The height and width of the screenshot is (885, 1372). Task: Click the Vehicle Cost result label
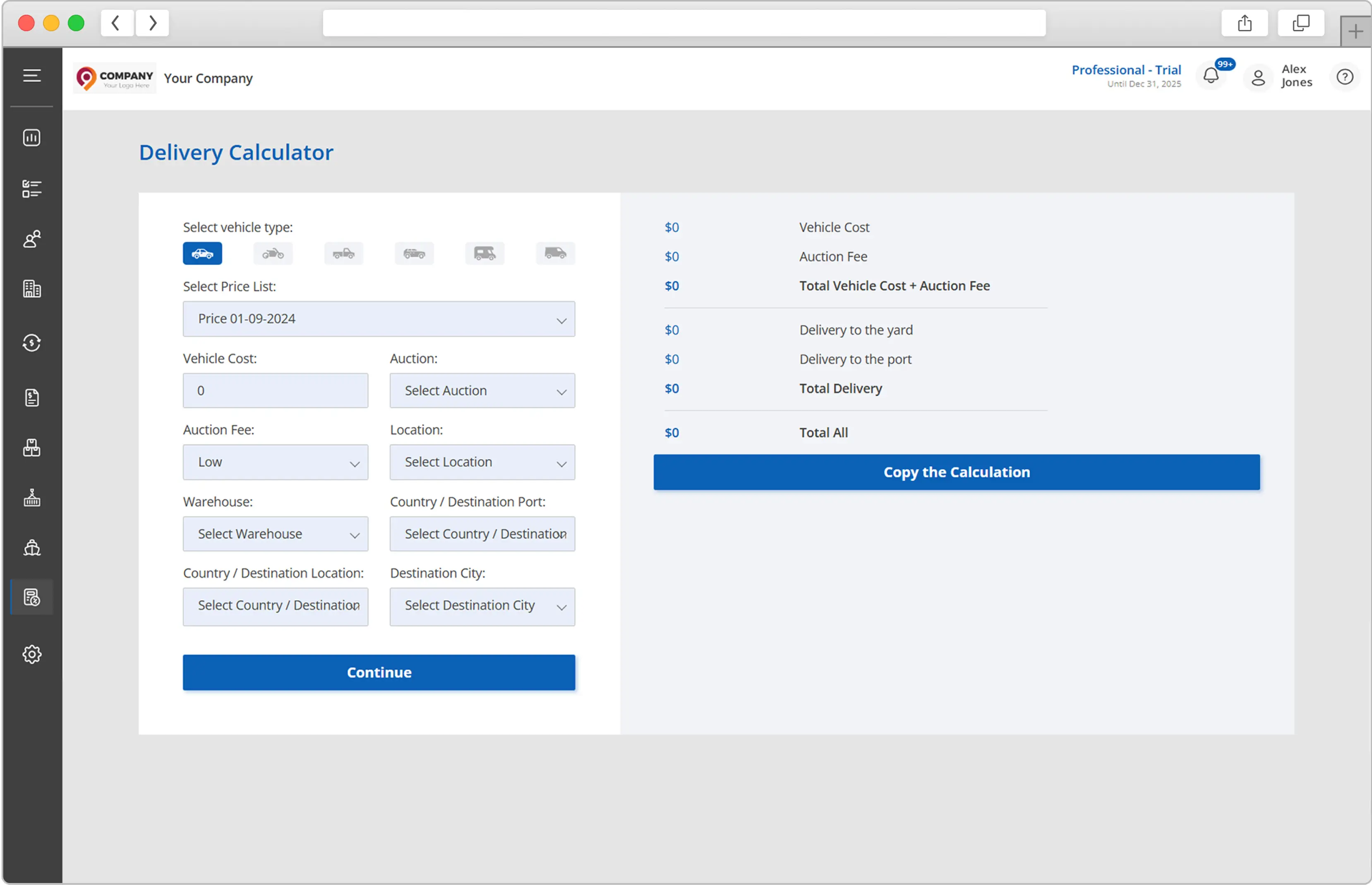click(x=834, y=227)
